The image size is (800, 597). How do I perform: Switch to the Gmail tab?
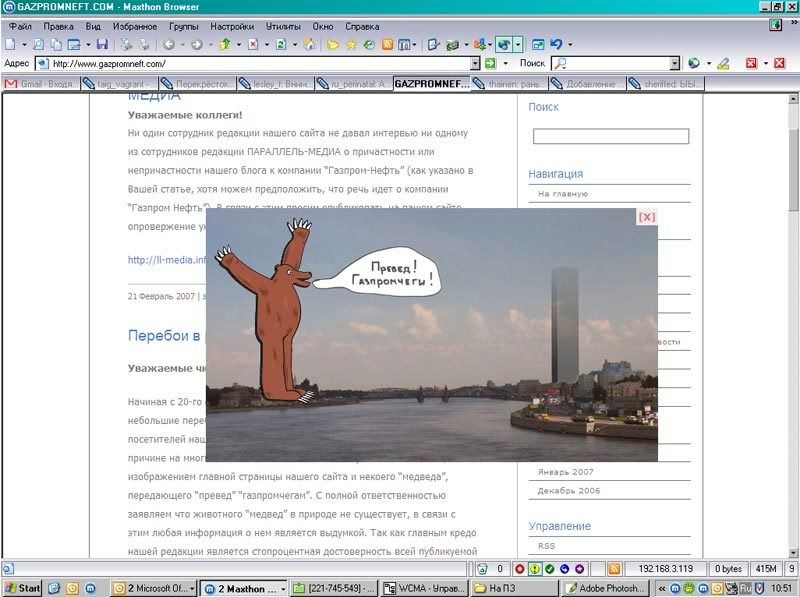click(42, 84)
